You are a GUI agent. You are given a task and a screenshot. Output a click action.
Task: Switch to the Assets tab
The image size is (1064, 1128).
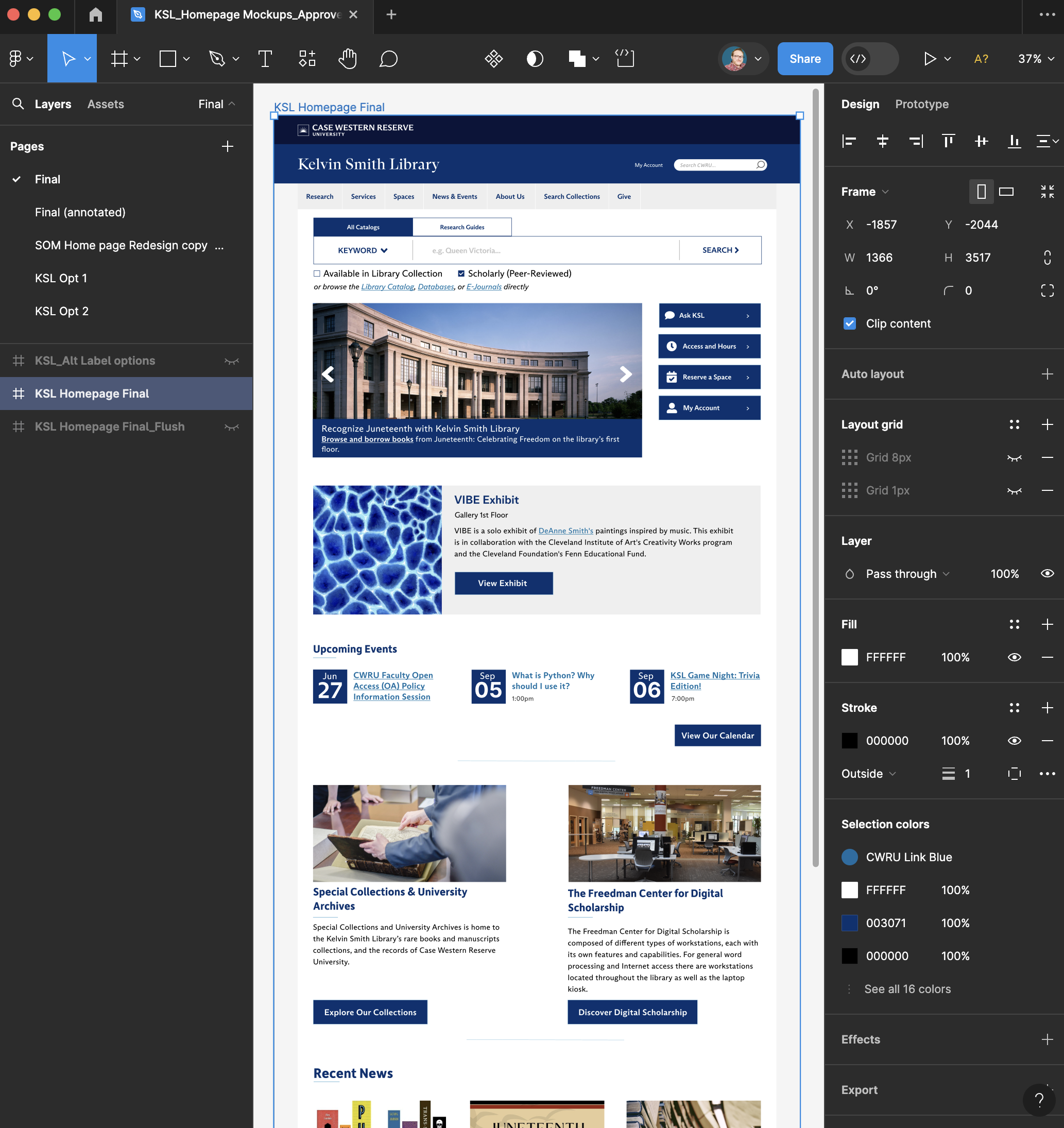(x=105, y=104)
